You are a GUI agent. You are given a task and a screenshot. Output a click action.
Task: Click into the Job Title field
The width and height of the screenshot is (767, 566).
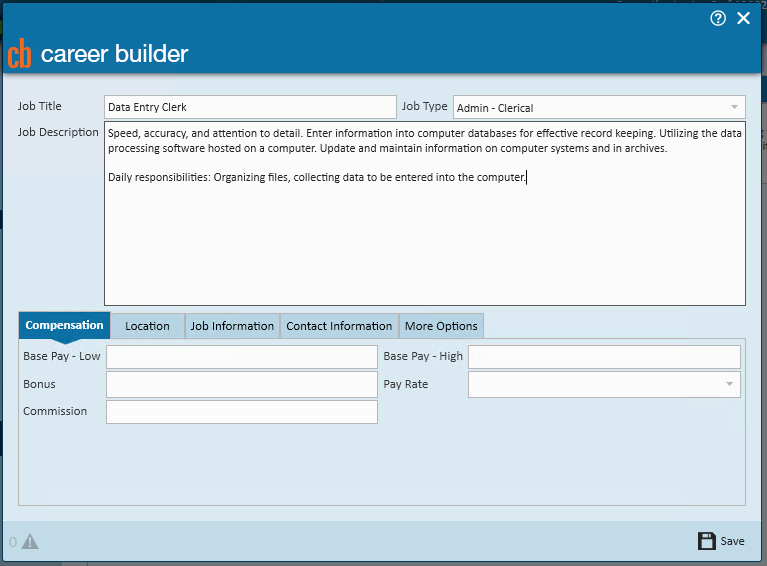(x=250, y=107)
